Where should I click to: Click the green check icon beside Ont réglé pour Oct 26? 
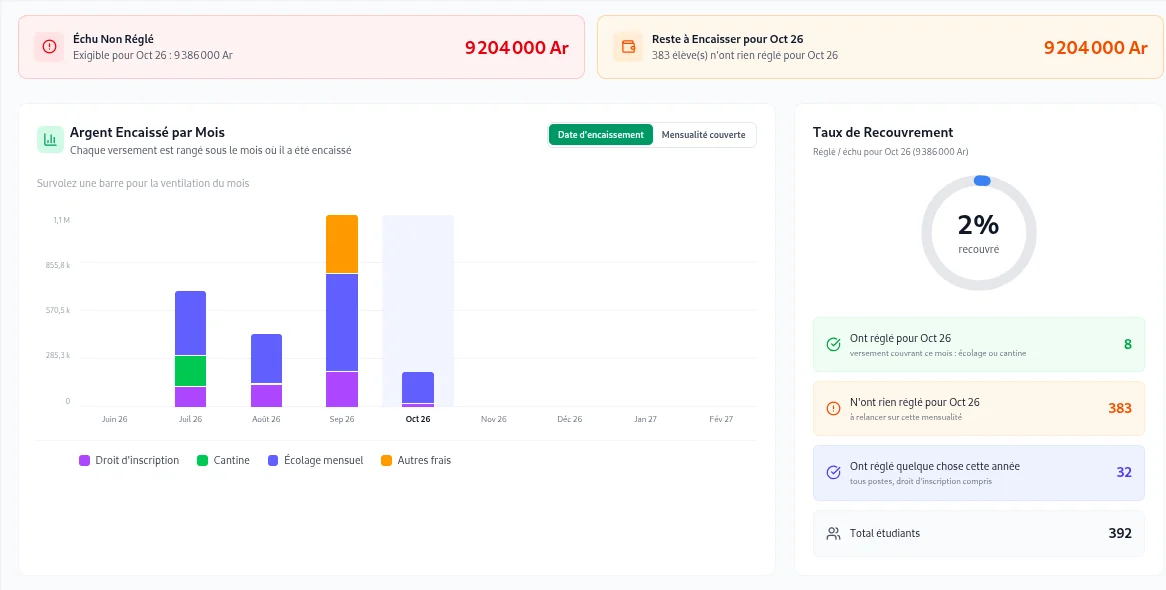click(x=834, y=344)
